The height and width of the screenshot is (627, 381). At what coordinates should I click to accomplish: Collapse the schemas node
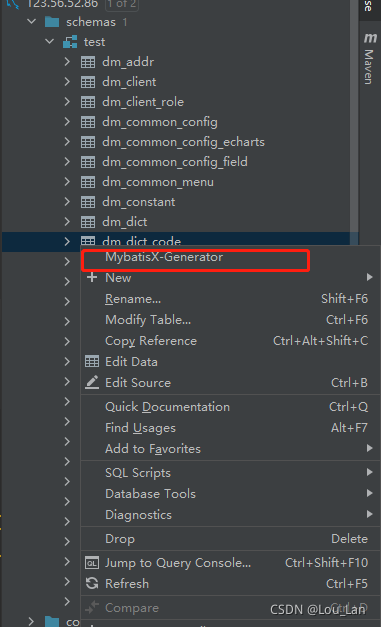32,21
